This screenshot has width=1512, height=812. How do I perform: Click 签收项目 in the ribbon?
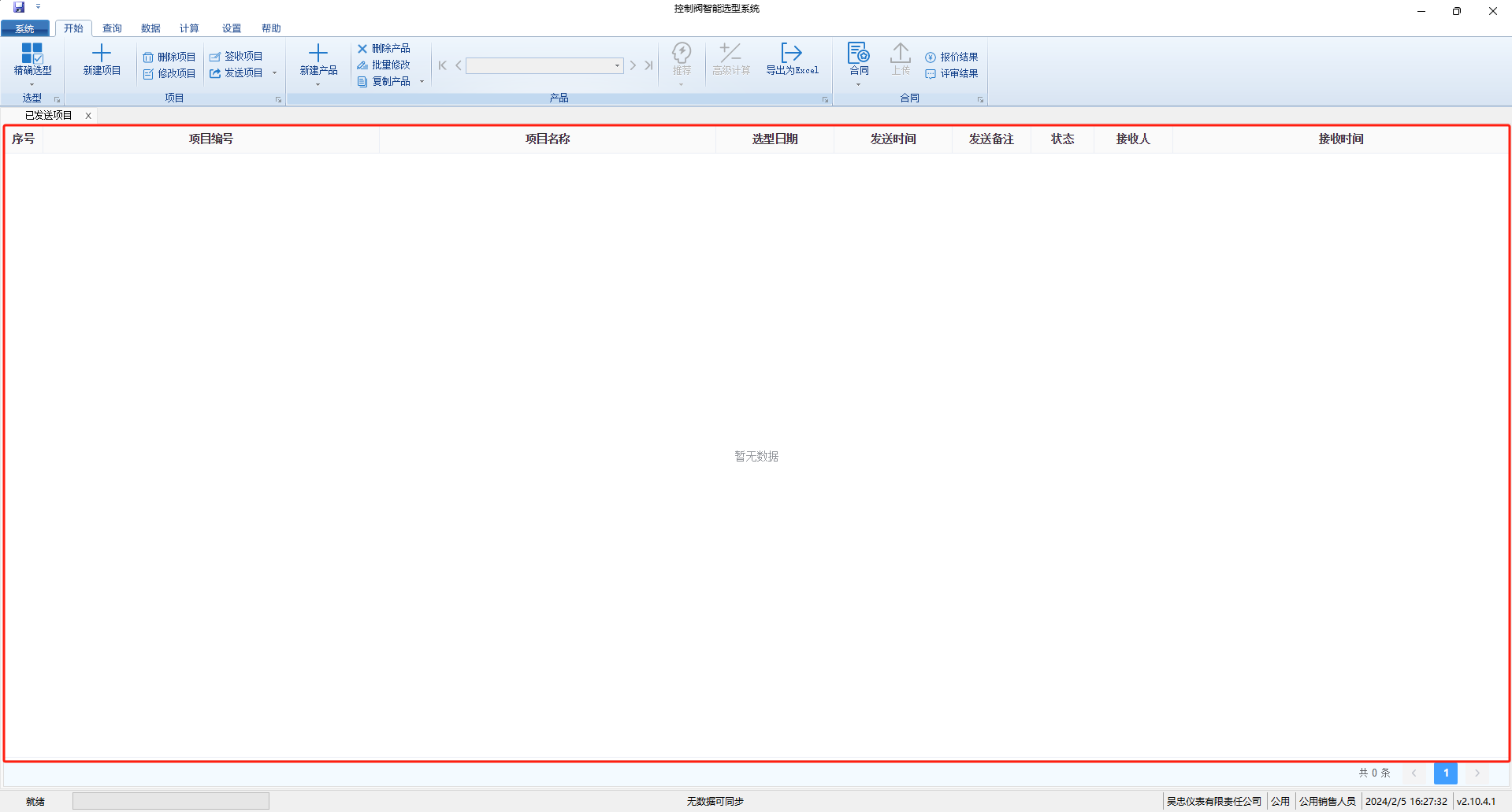pos(236,57)
